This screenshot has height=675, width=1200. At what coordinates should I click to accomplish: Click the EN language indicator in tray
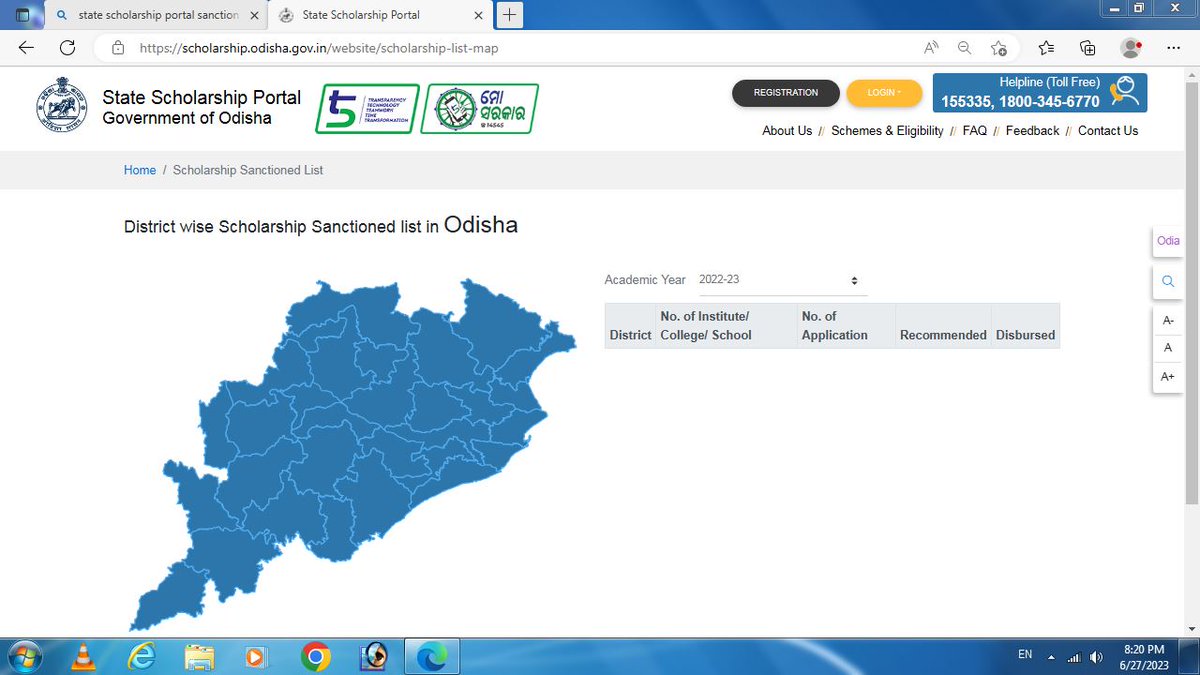click(1025, 654)
